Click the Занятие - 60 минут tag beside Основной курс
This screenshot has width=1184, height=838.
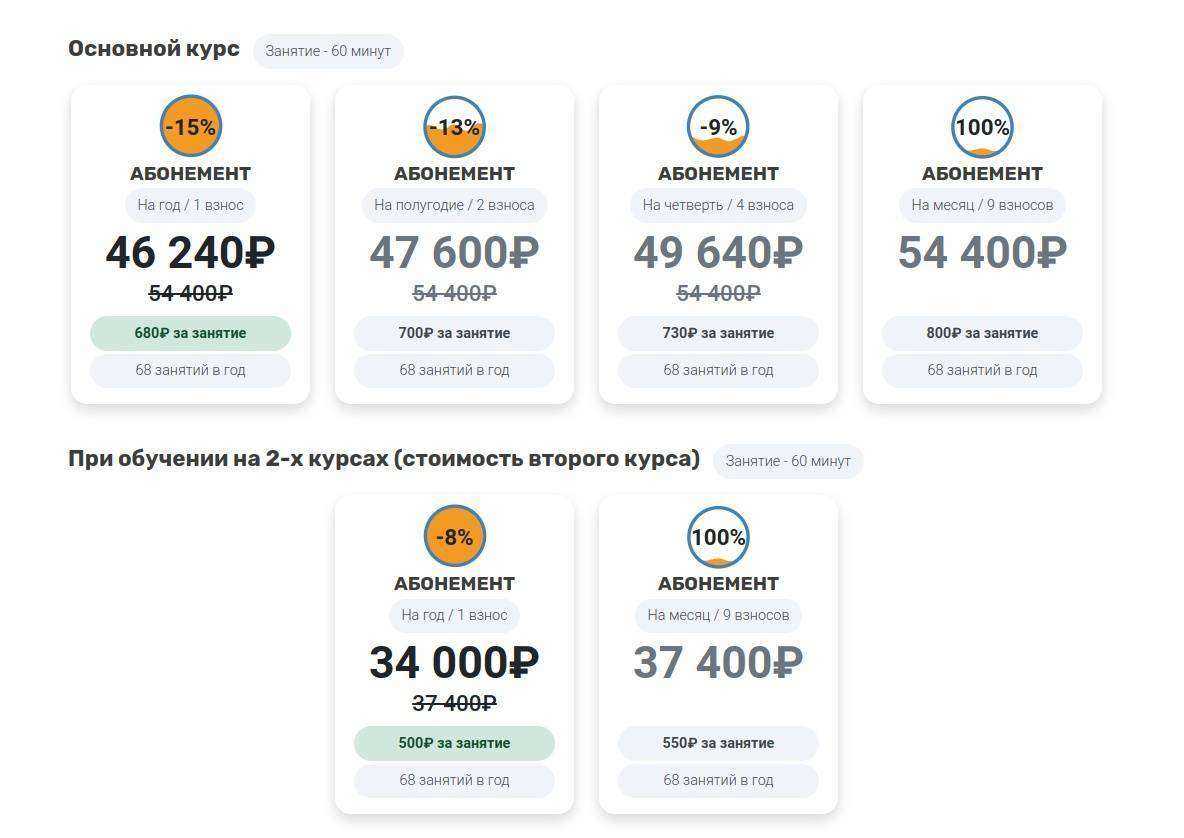[328, 51]
